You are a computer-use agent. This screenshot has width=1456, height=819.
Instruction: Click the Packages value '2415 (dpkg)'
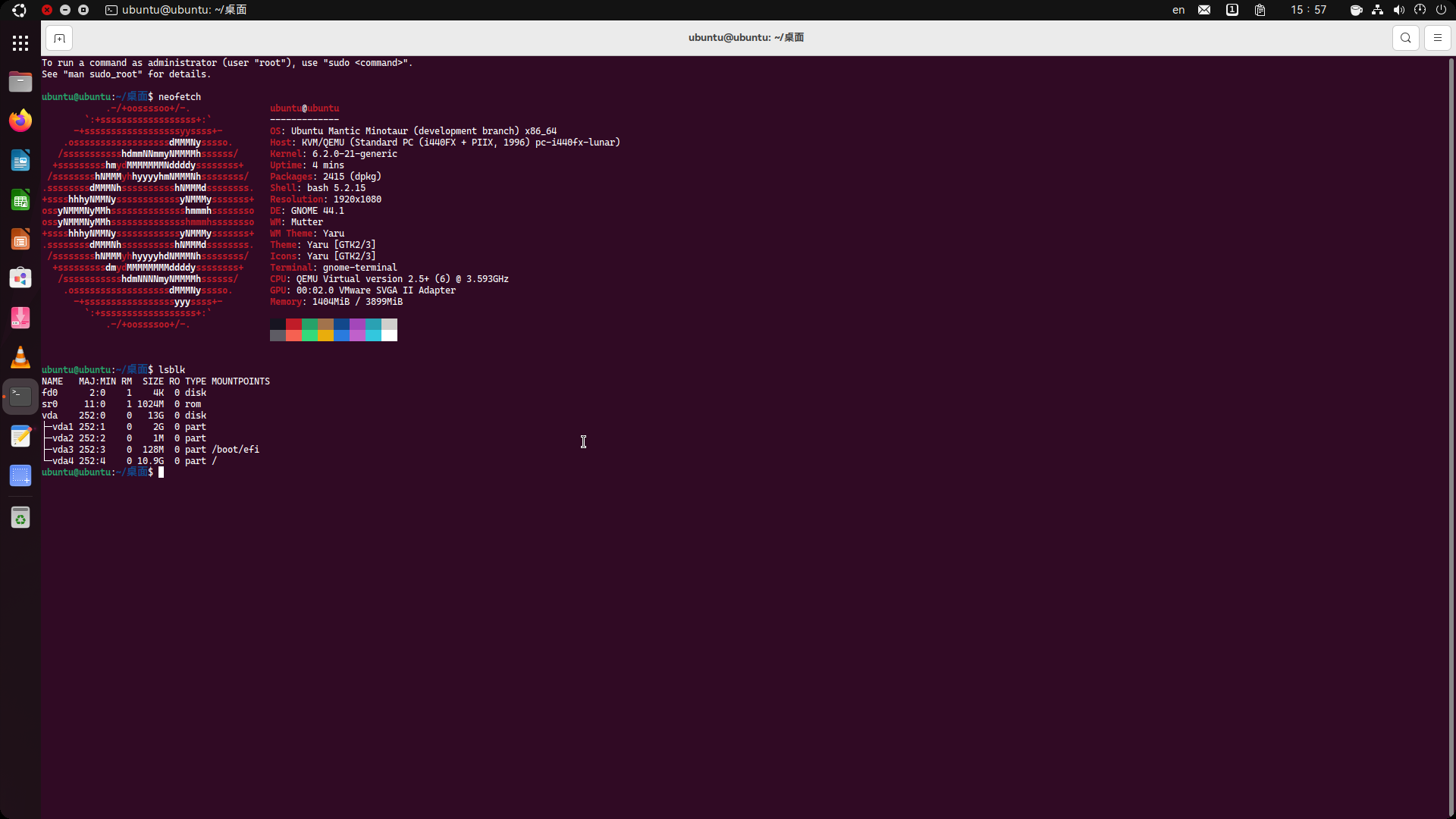tap(352, 177)
